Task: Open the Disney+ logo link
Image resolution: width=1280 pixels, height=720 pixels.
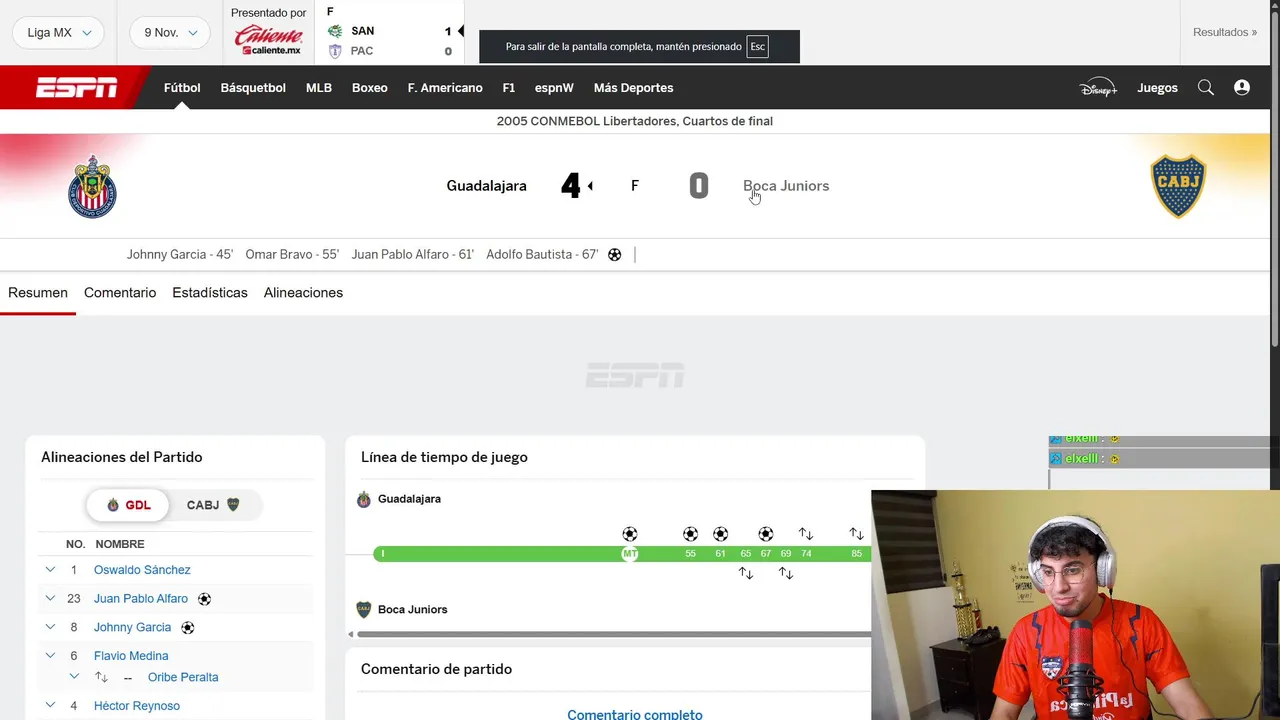Action: coord(1098,88)
